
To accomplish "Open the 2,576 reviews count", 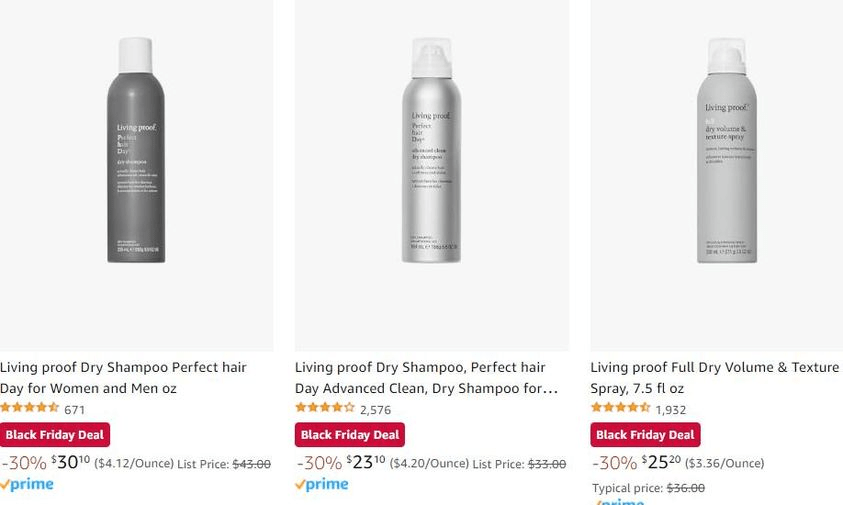I will click(375, 409).
